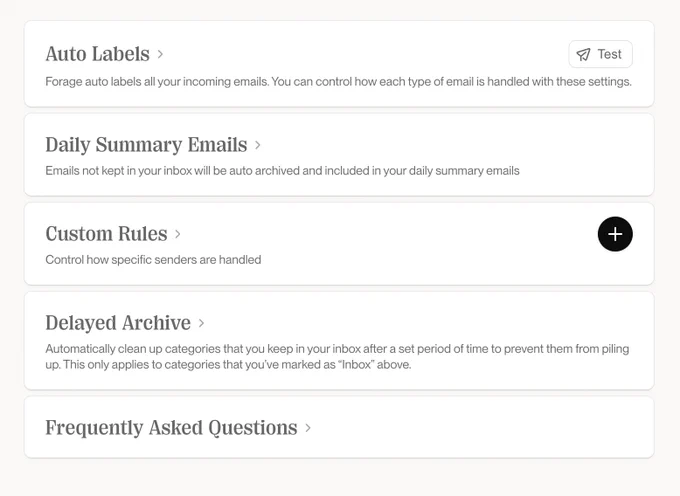The height and width of the screenshot is (496, 680).
Task: Open the Frequently Asked Questions title
Action: point(171,428)
